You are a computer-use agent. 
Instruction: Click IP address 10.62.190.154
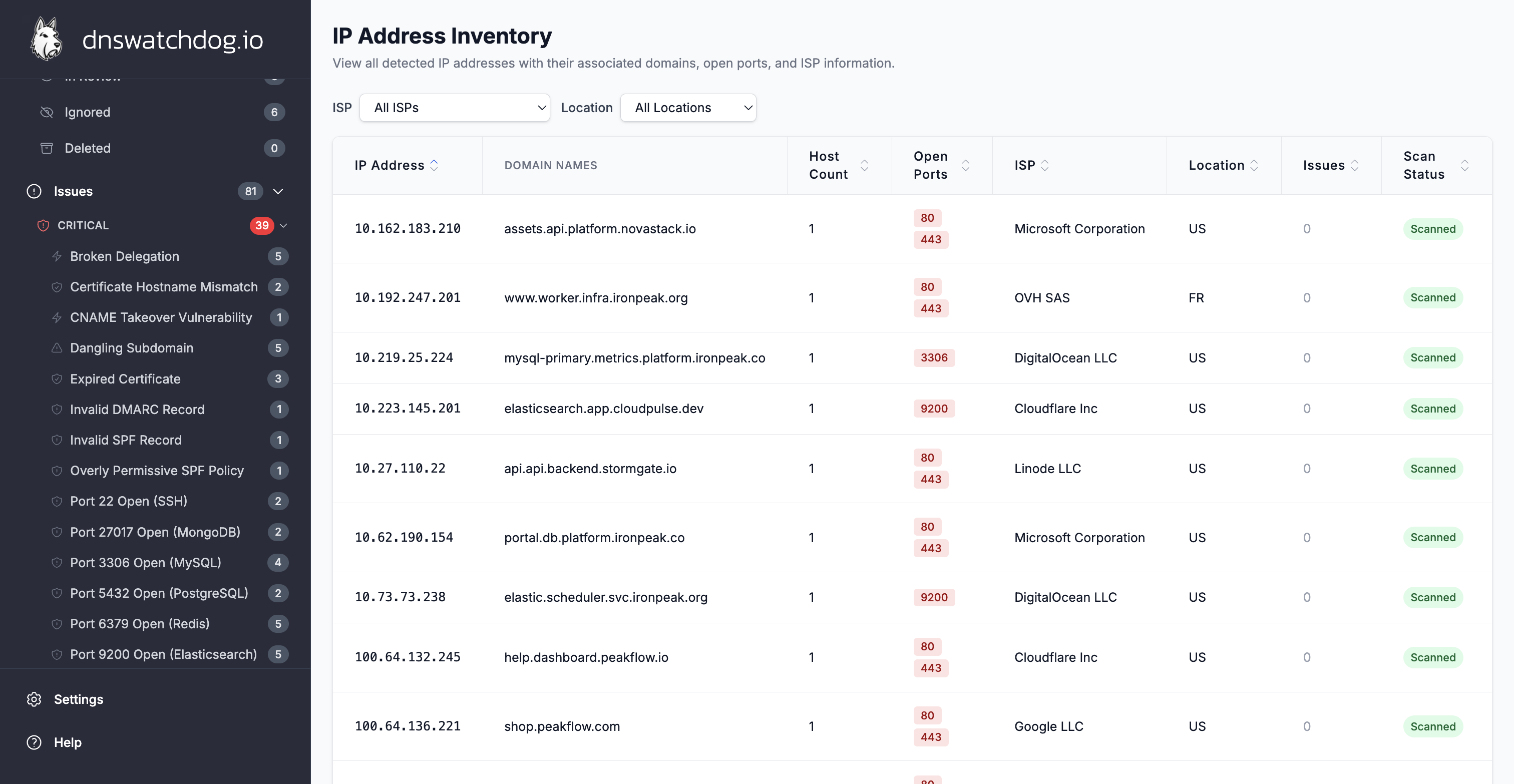pos(404,537)
